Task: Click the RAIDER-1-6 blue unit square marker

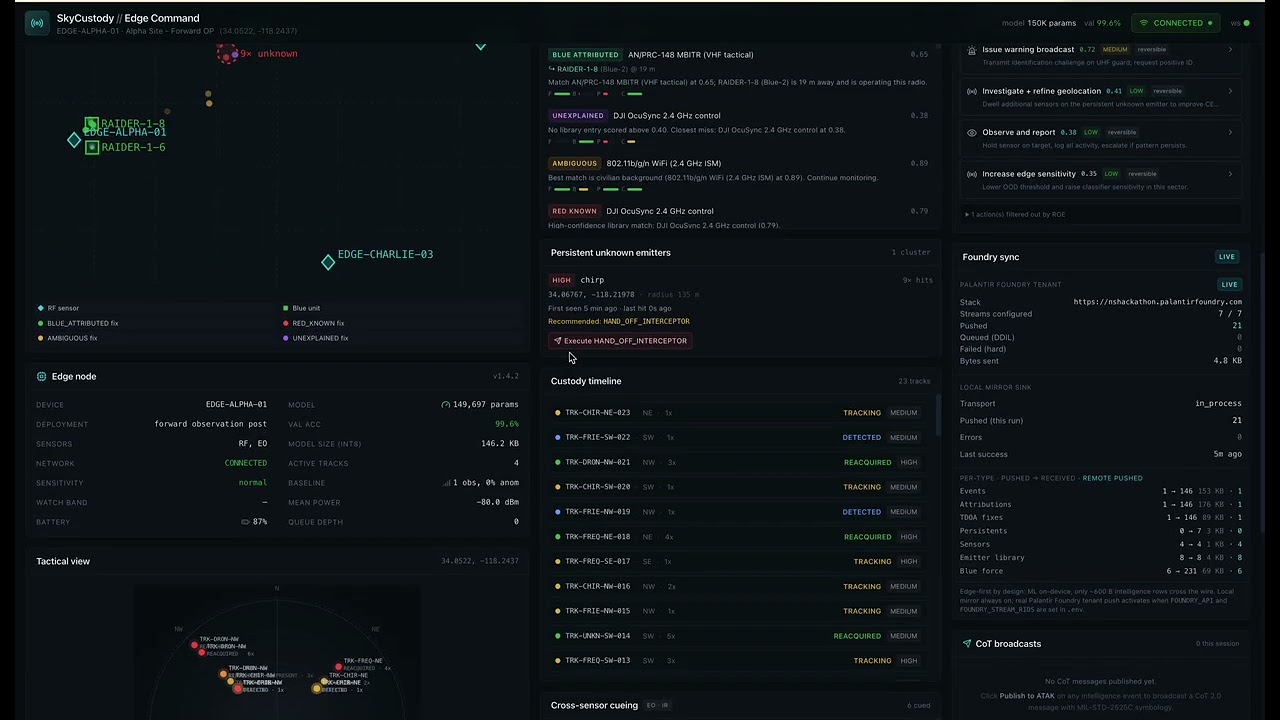Action: (92, 147)
